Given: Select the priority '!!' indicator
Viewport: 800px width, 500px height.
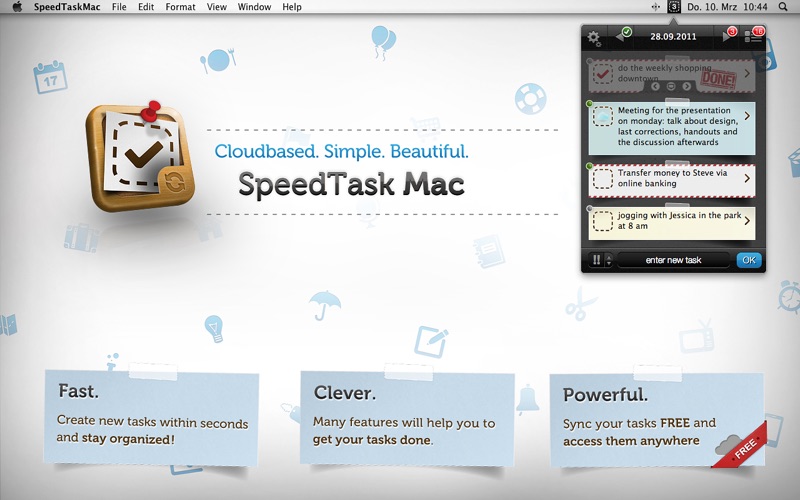Looking at the screenshot, I should 596,260.
